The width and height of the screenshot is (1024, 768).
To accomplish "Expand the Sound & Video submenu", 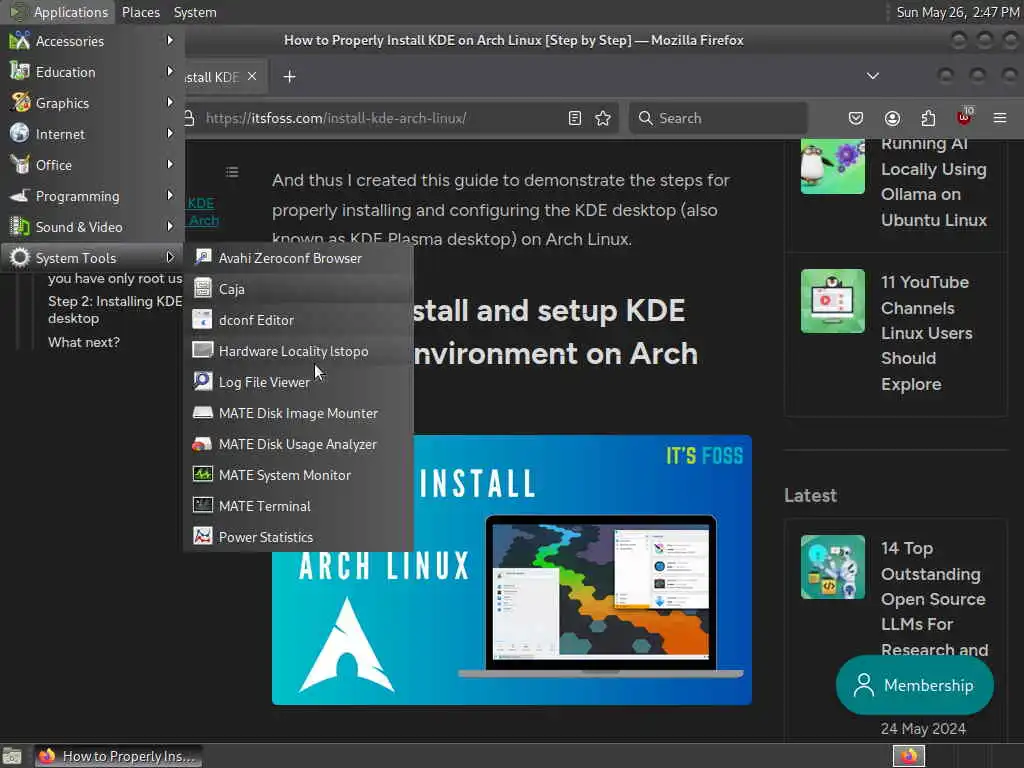I will tap(92, 227).
